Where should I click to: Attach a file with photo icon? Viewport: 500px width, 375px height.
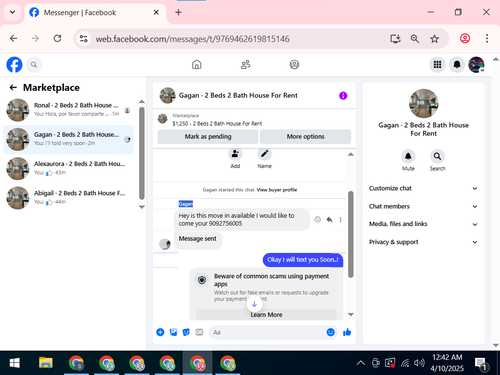pos(173,332)
